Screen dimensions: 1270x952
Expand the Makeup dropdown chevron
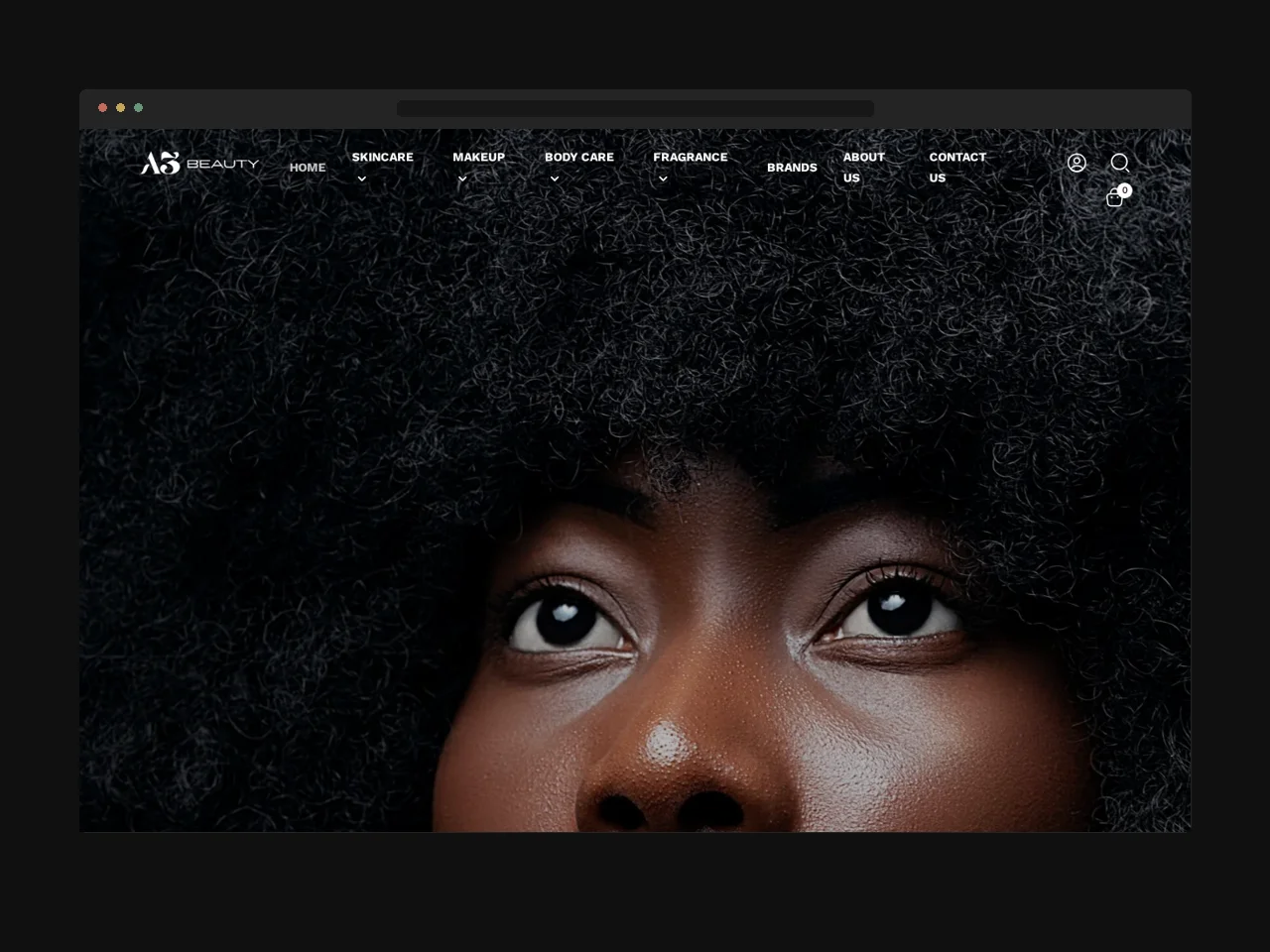click(x=462, y=179)
